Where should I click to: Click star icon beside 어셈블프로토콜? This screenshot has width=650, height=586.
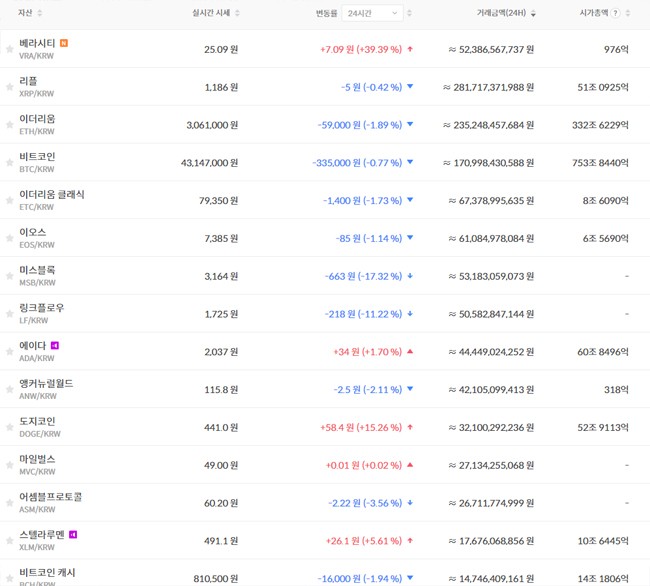click(x=9, y=503)
